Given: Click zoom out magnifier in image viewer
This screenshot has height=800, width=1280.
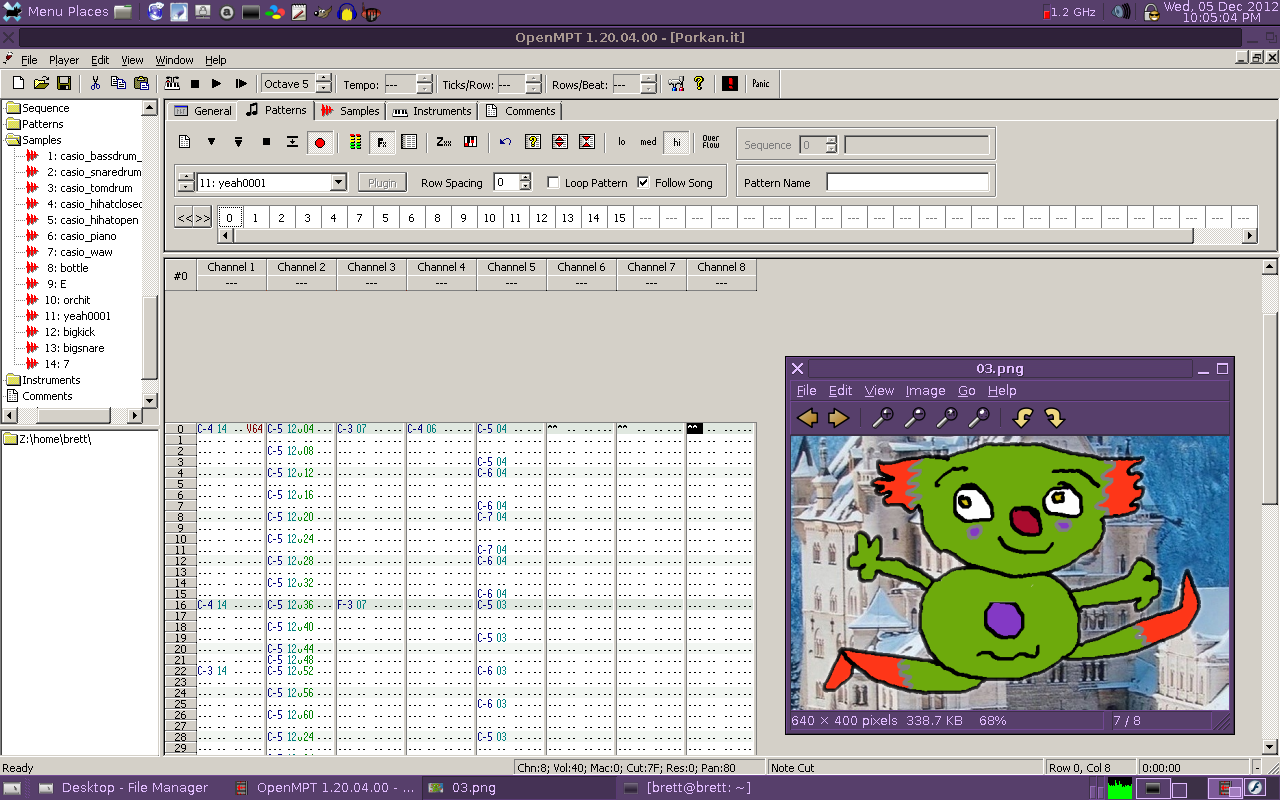Looking at the screenshot, I should [x=914, y=418].
